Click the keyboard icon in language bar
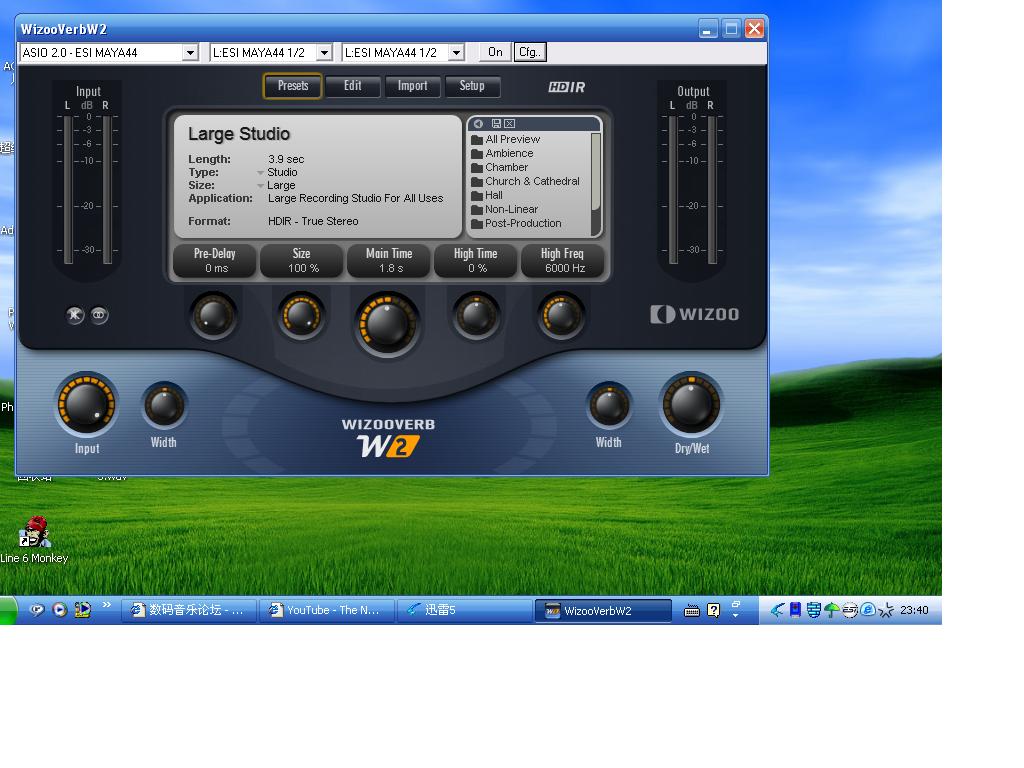Viewport: 1024px width, 768px height. [x=692, y=611]
